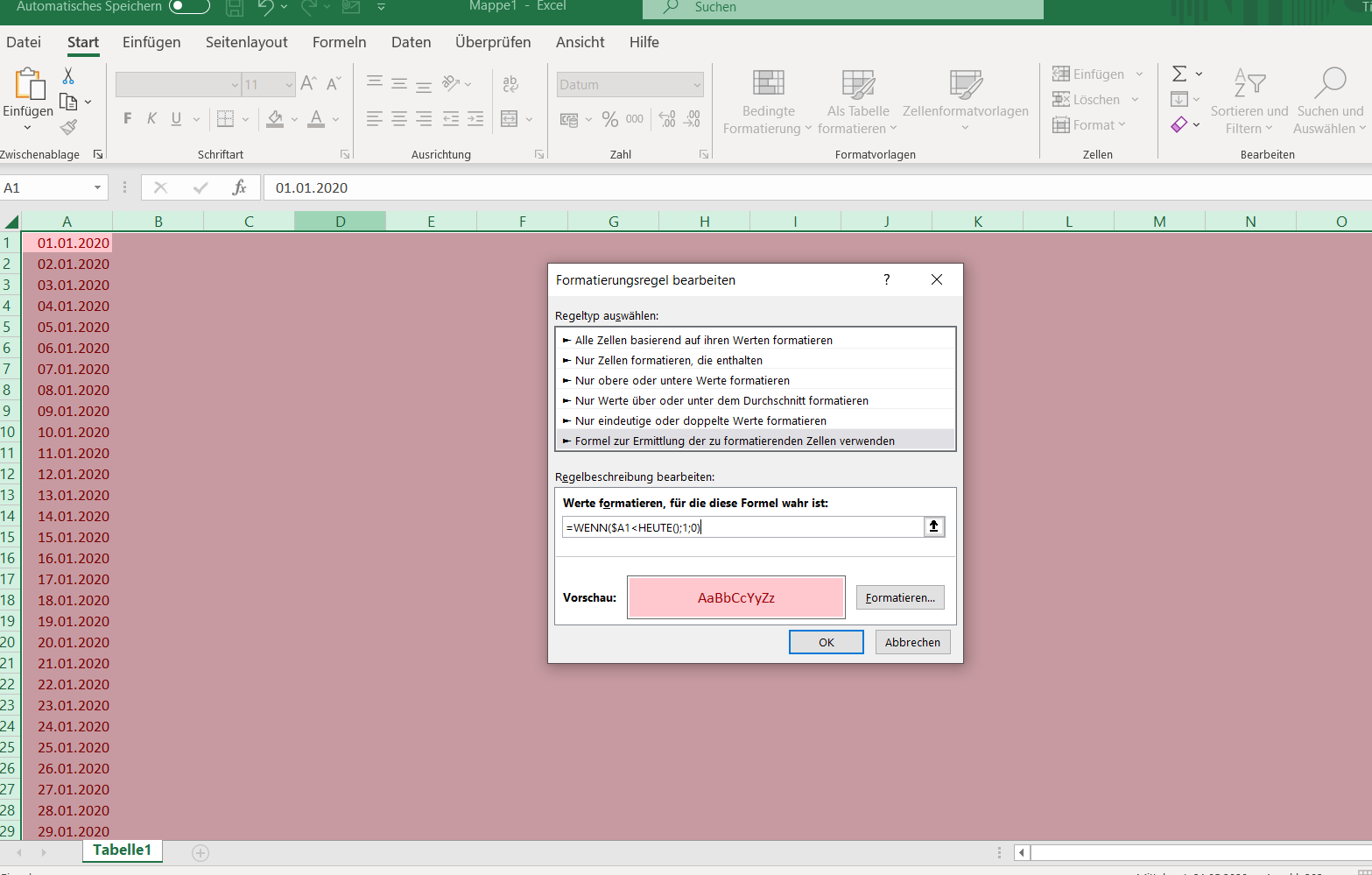Expand Bedingte Formatierung menu
1372x875 pixels.
[768, 102]
